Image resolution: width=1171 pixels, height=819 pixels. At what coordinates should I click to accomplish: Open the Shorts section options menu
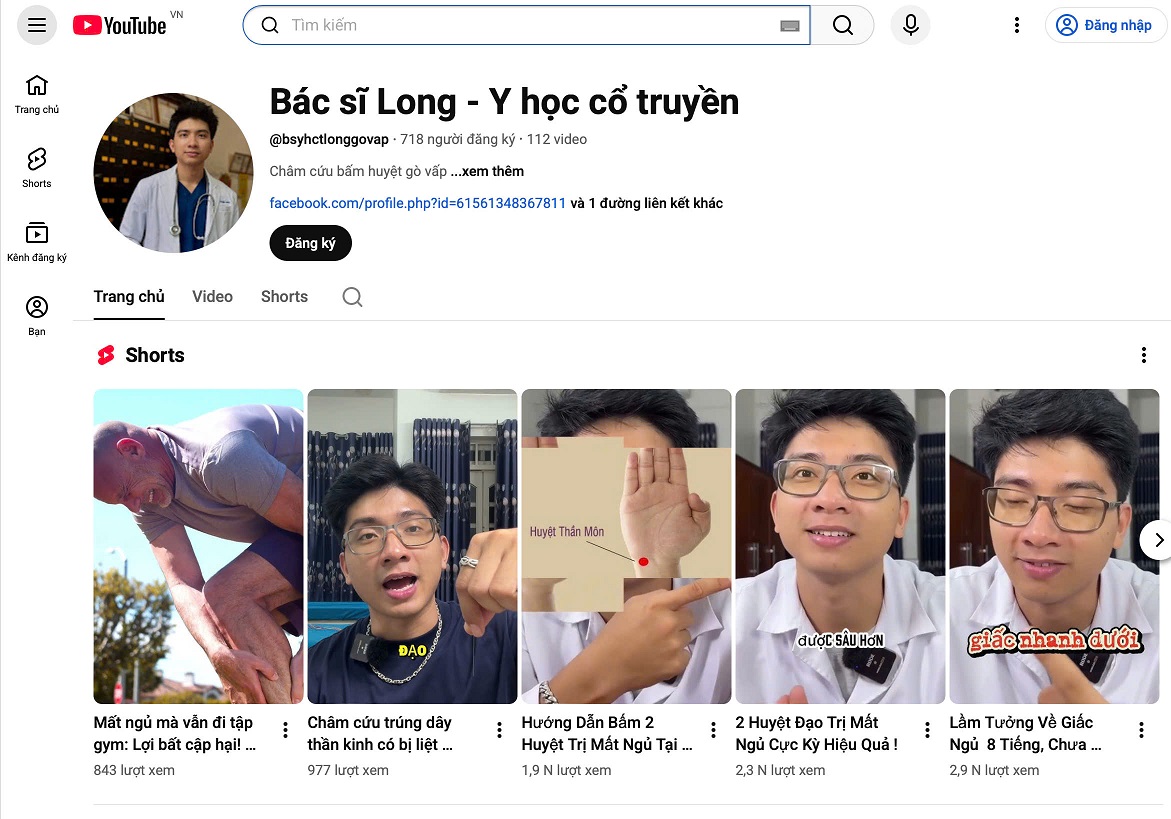click(1144, 355)
